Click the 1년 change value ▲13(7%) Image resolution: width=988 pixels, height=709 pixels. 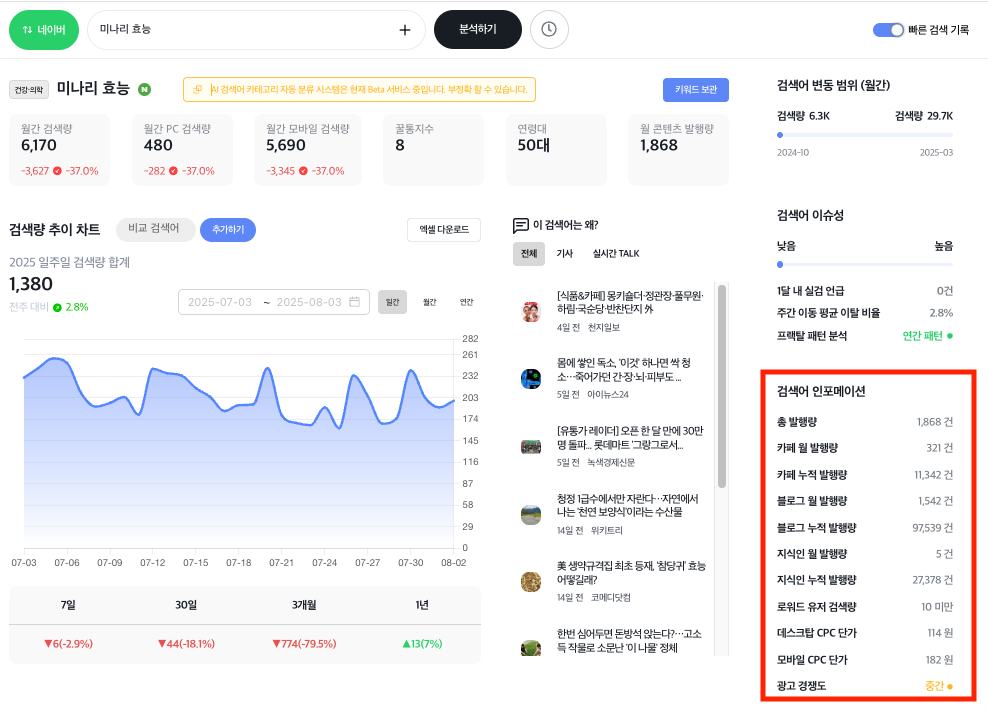422,643
